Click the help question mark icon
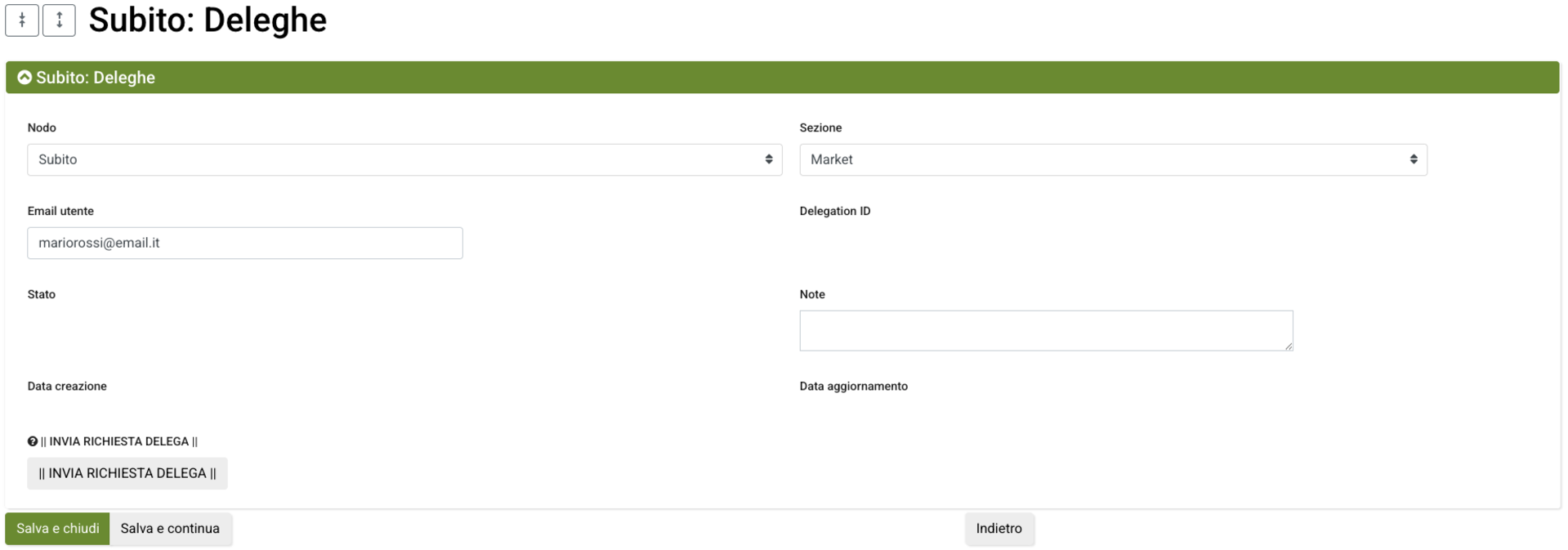The height and width of the screenshot is (550, 1568). [33, 441]
